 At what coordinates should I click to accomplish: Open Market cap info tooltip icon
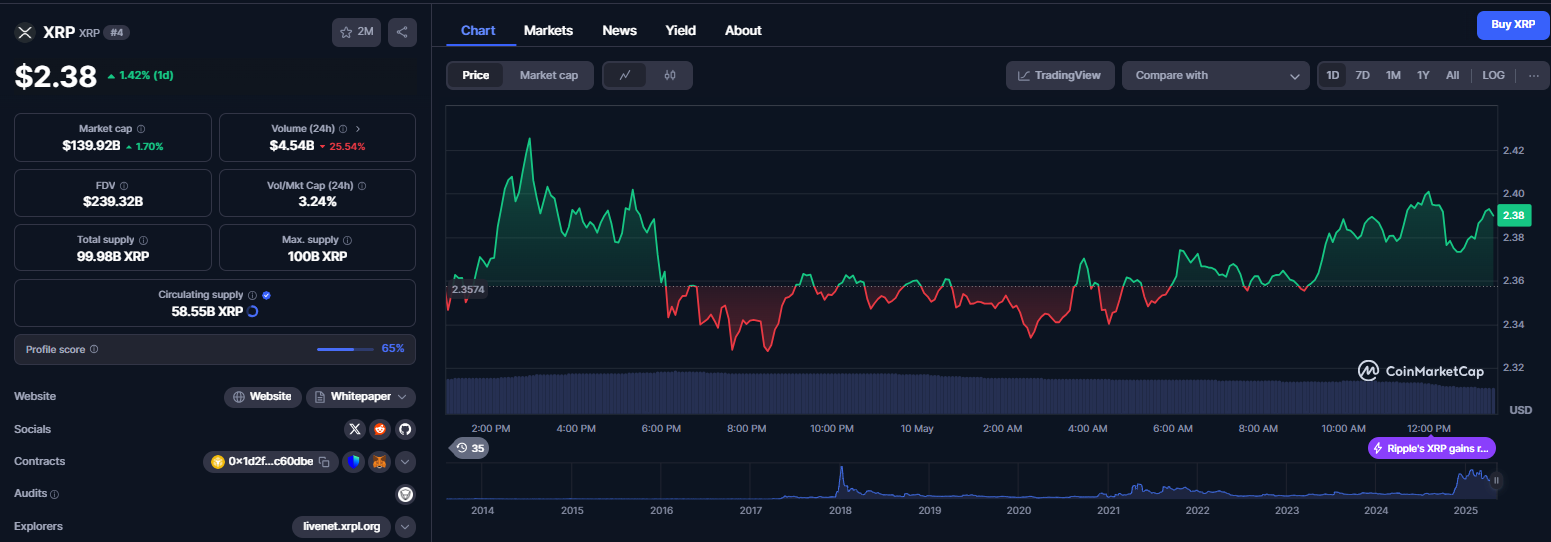tap(140, 129)
